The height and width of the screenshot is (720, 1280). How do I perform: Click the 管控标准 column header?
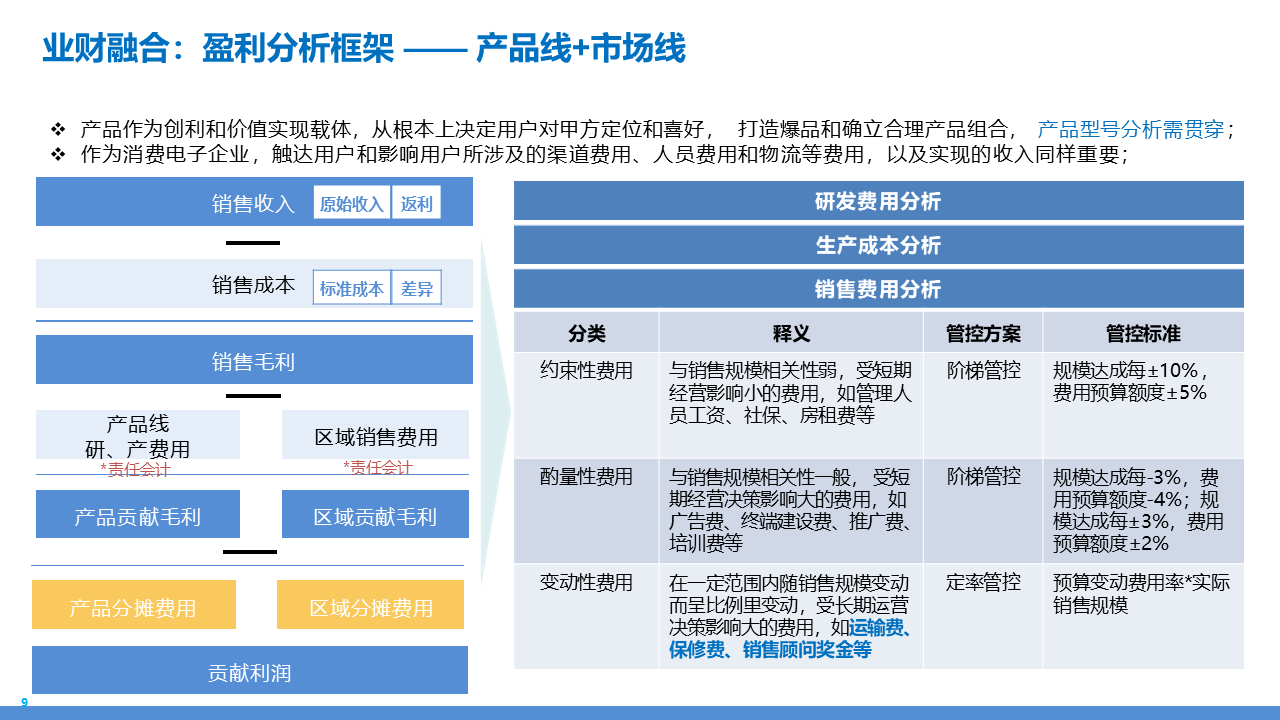pos(1143,332)
